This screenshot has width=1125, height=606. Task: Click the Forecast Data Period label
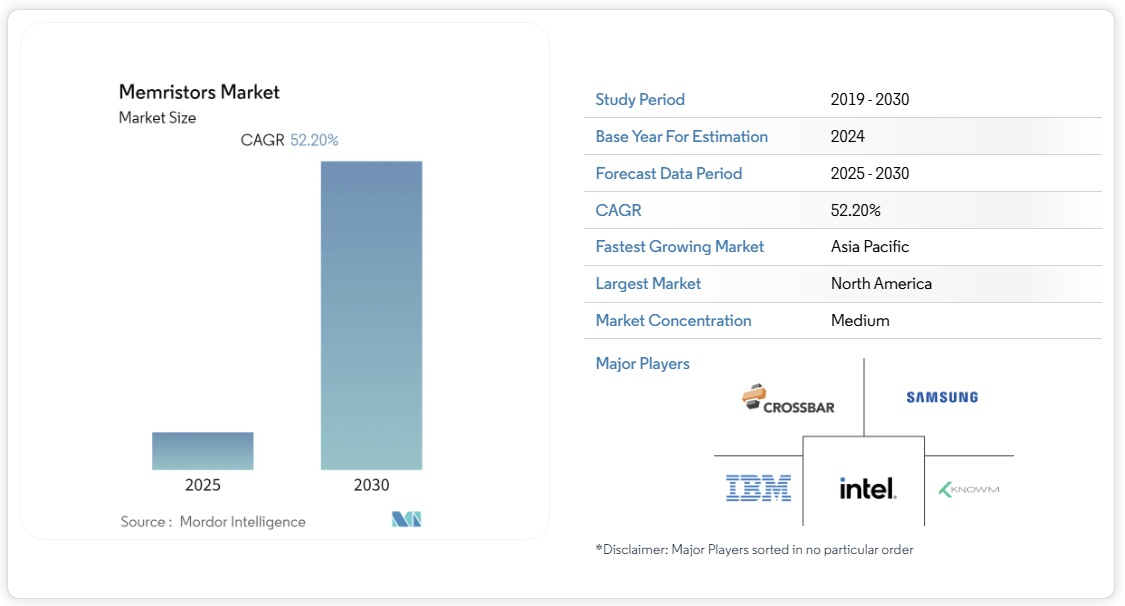coord(668,173)
